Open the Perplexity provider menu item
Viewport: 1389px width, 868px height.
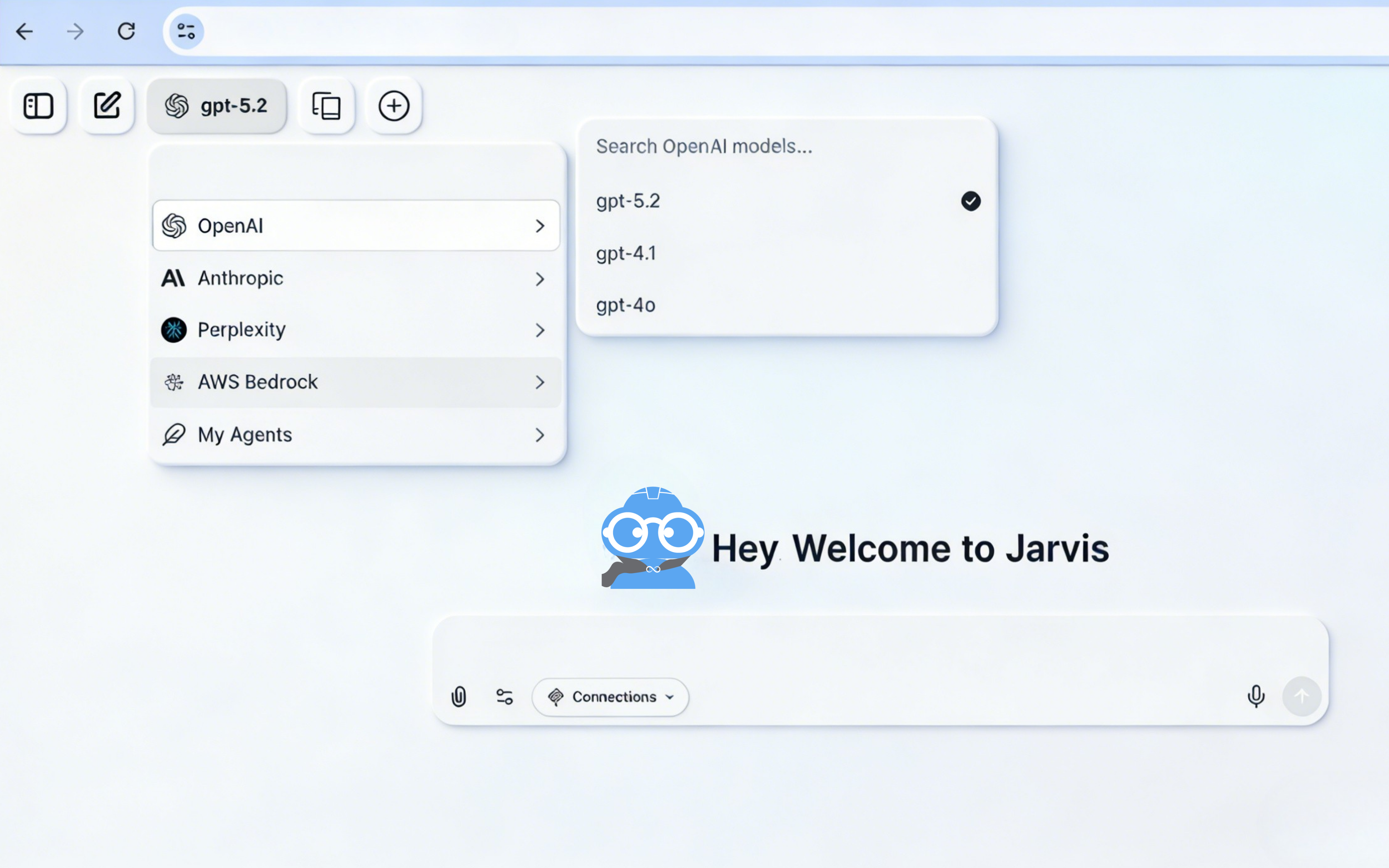tap(355, 330)
